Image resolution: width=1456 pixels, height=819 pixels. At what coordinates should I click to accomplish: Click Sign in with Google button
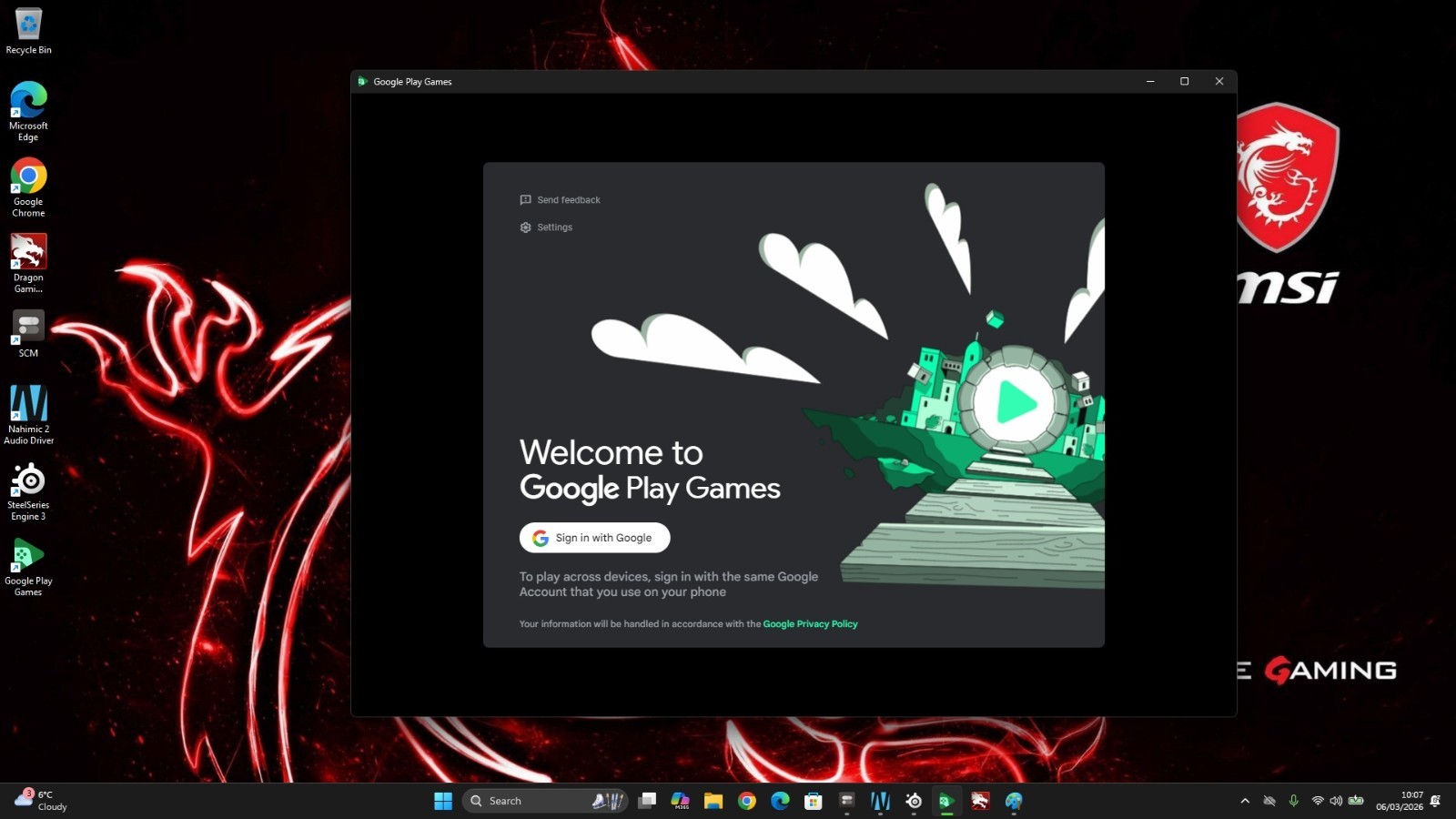point(594,538)
